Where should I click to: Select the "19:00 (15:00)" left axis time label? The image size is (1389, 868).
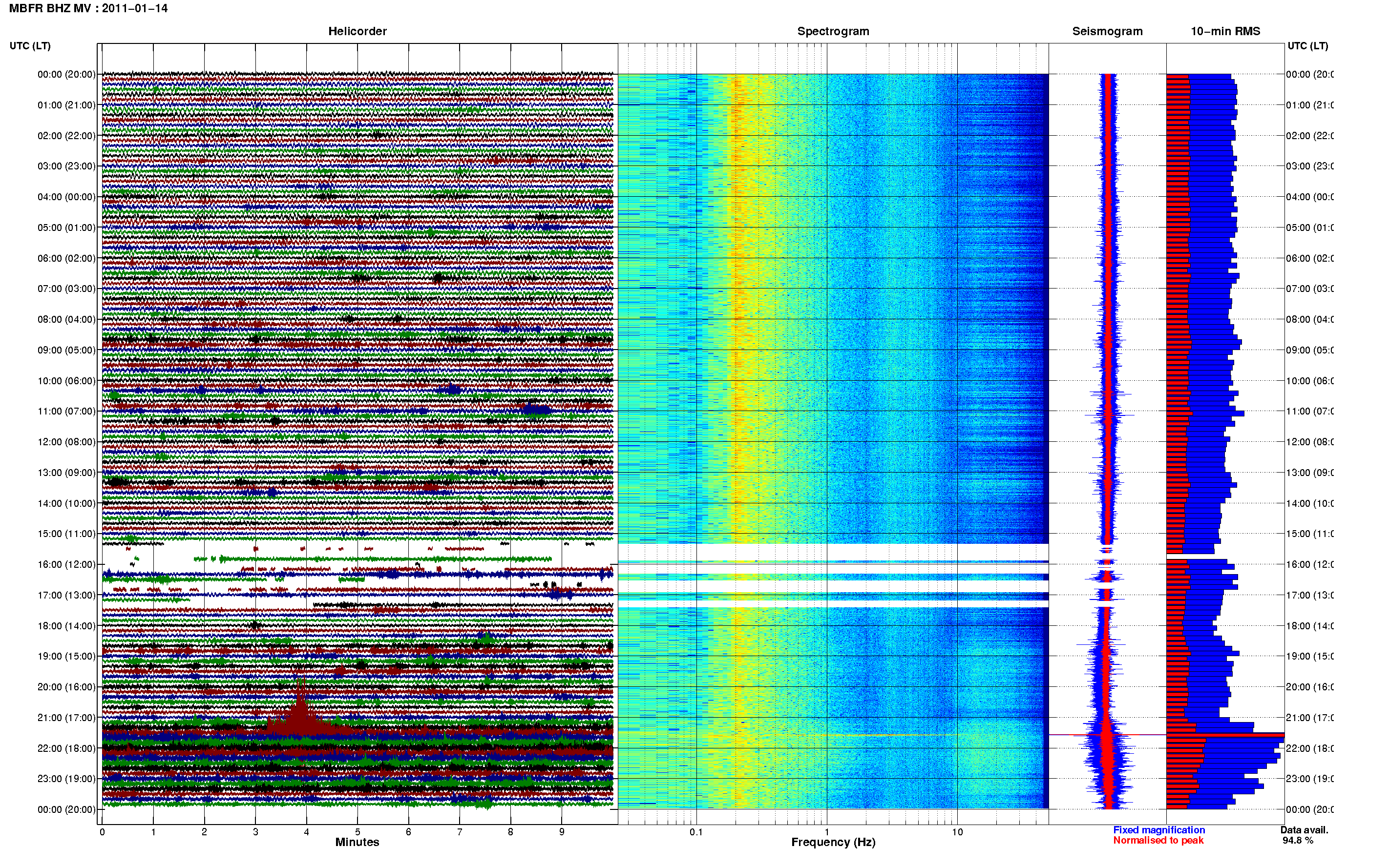pyautogui.click(x=66, y=656)
